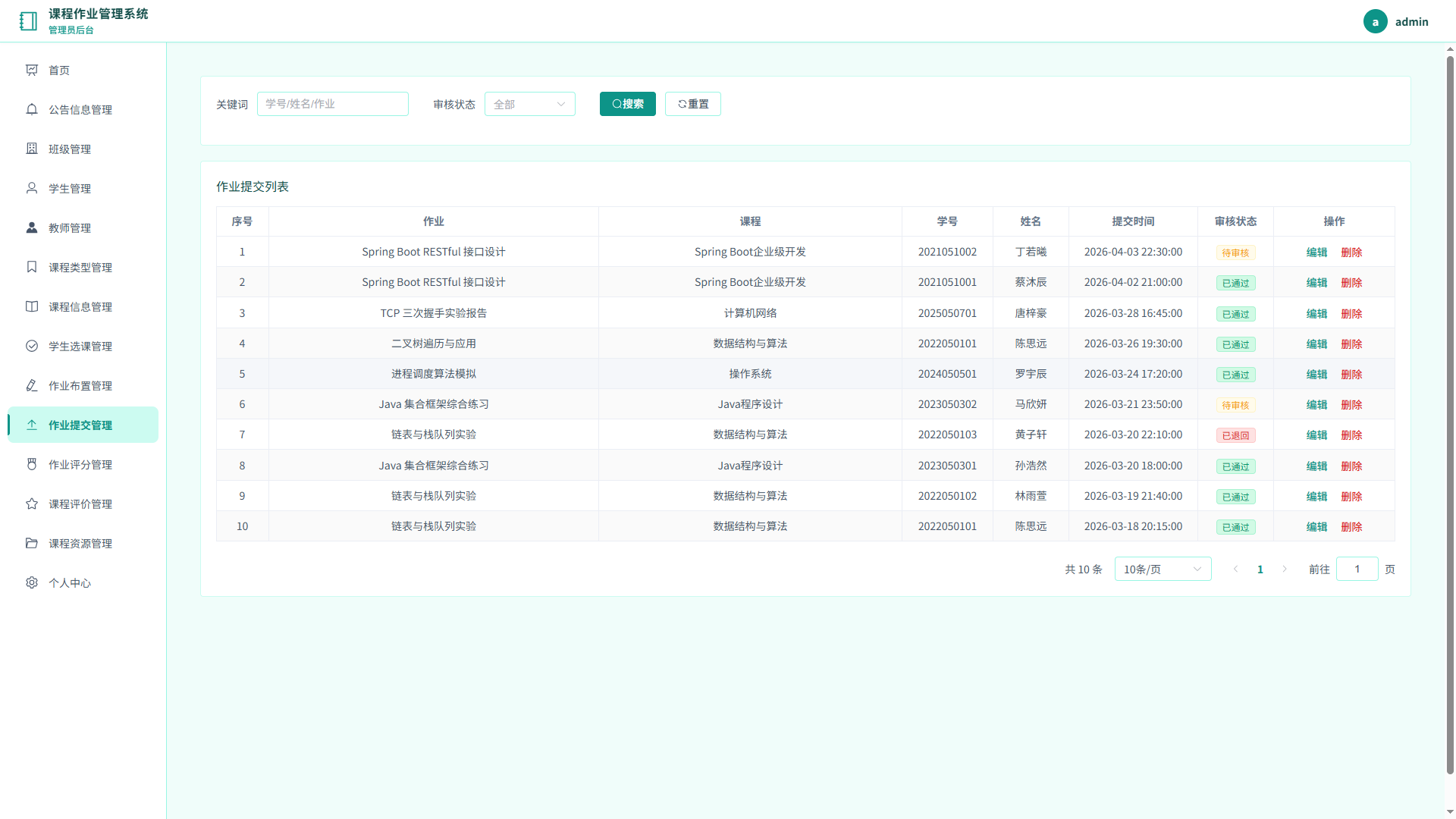The image size is (1456, 819).
Task: Open 班级管理 menu item
Action: click(83, 149)
